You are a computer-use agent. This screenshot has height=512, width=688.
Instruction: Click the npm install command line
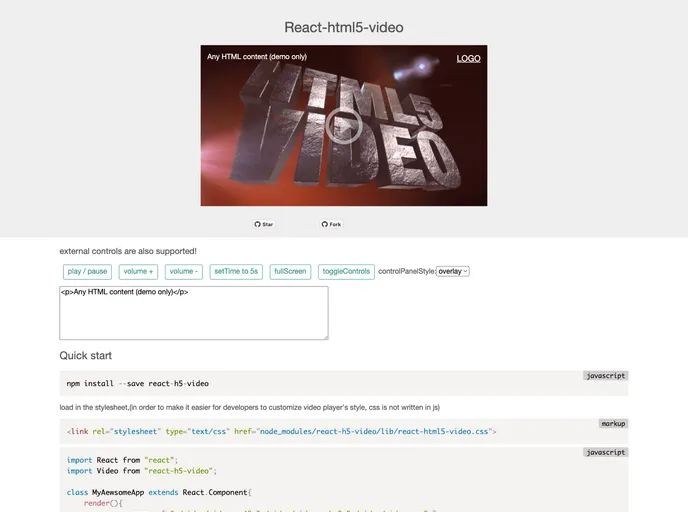tap(138, 383)
